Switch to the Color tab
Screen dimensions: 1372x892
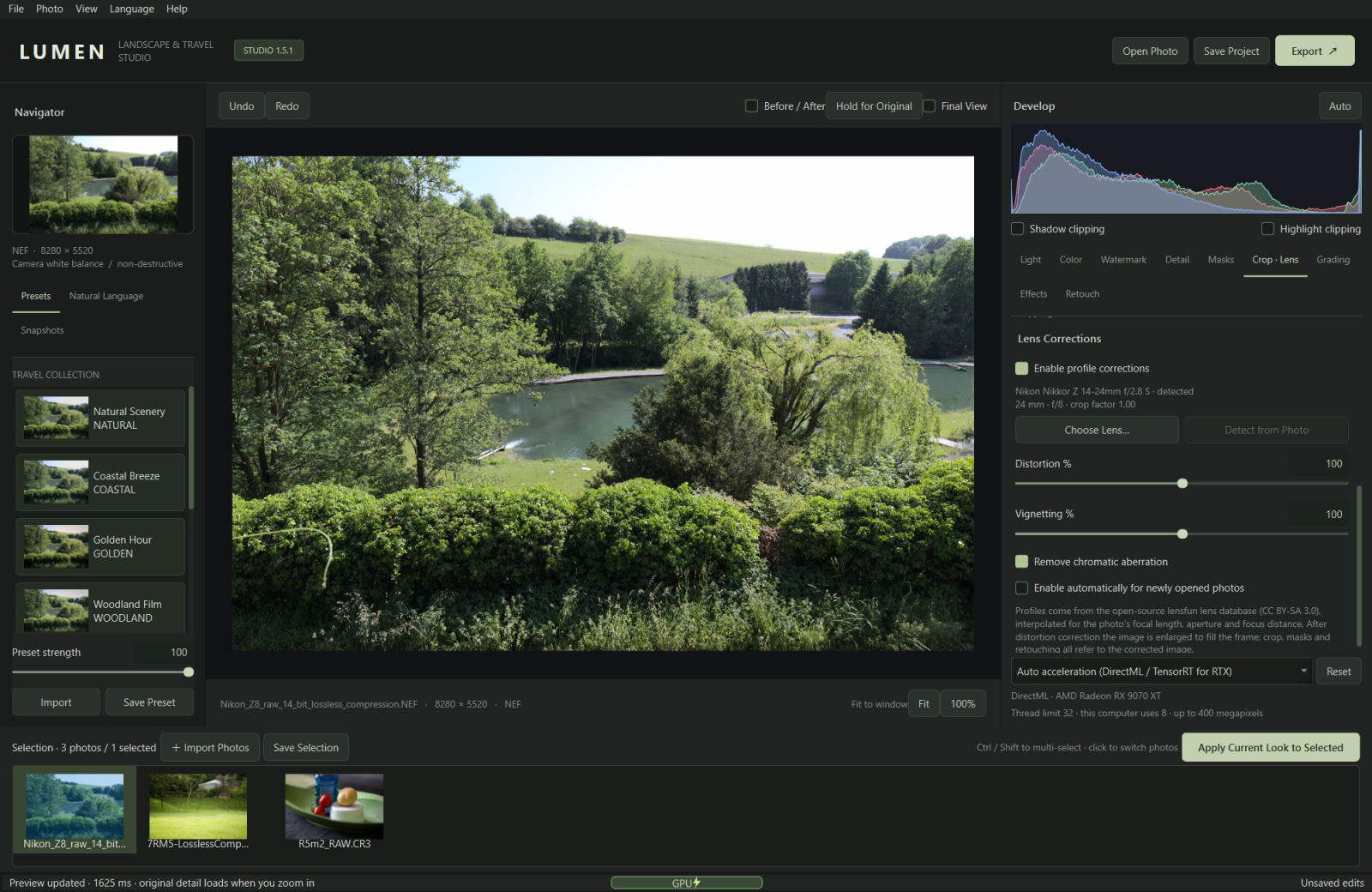tap(1071, 260)
